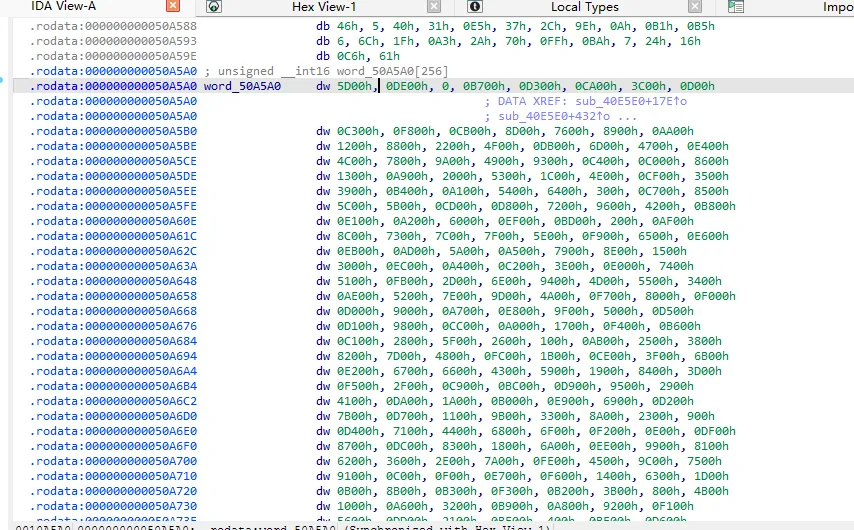Click the value 0F000h at 50A658
Screen dimensions: 854x530
715,296
